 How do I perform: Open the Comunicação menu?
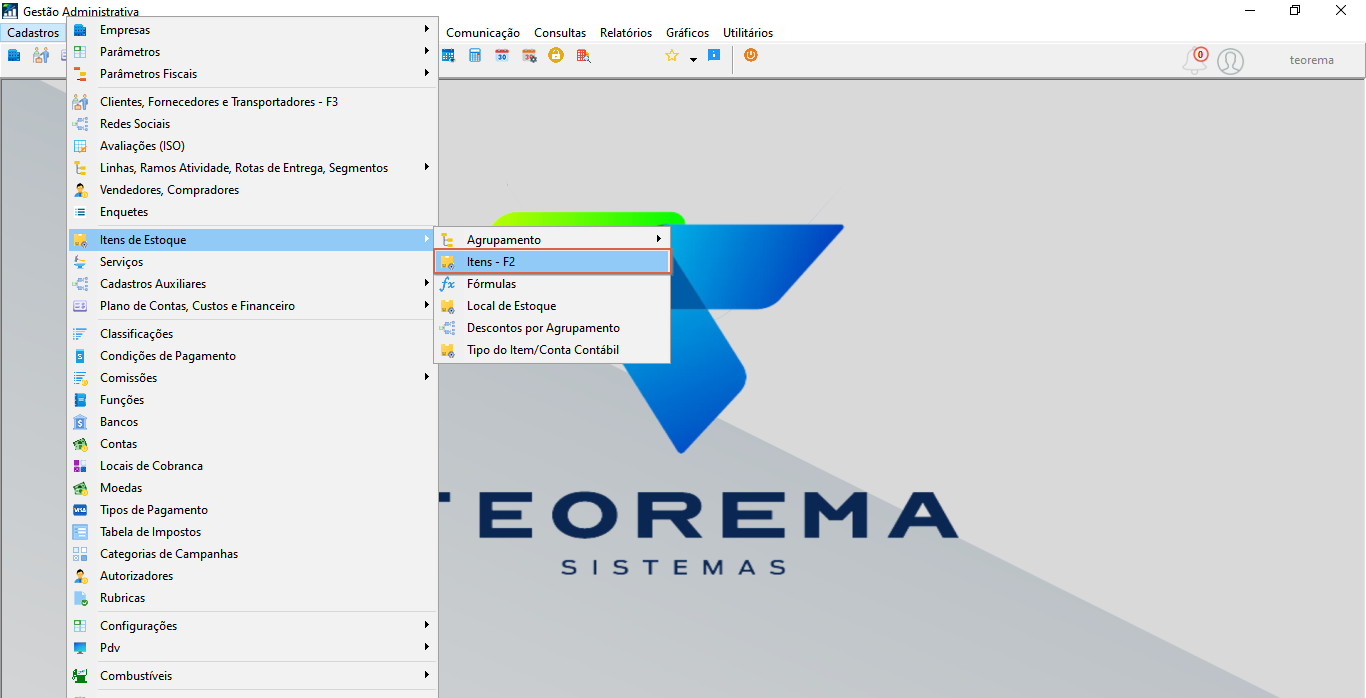point(483,33)
